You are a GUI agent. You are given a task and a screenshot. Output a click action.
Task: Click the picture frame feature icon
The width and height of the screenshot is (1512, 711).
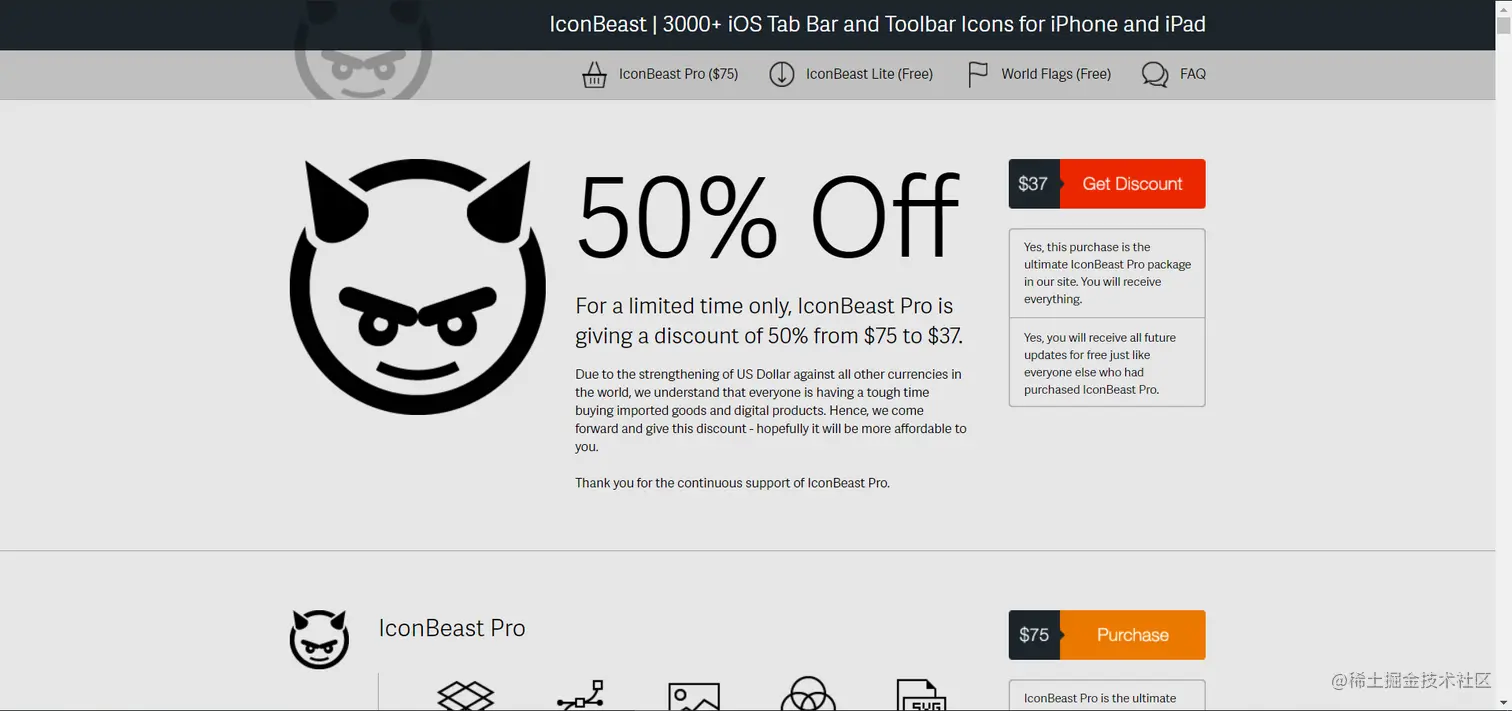point(694,696)
